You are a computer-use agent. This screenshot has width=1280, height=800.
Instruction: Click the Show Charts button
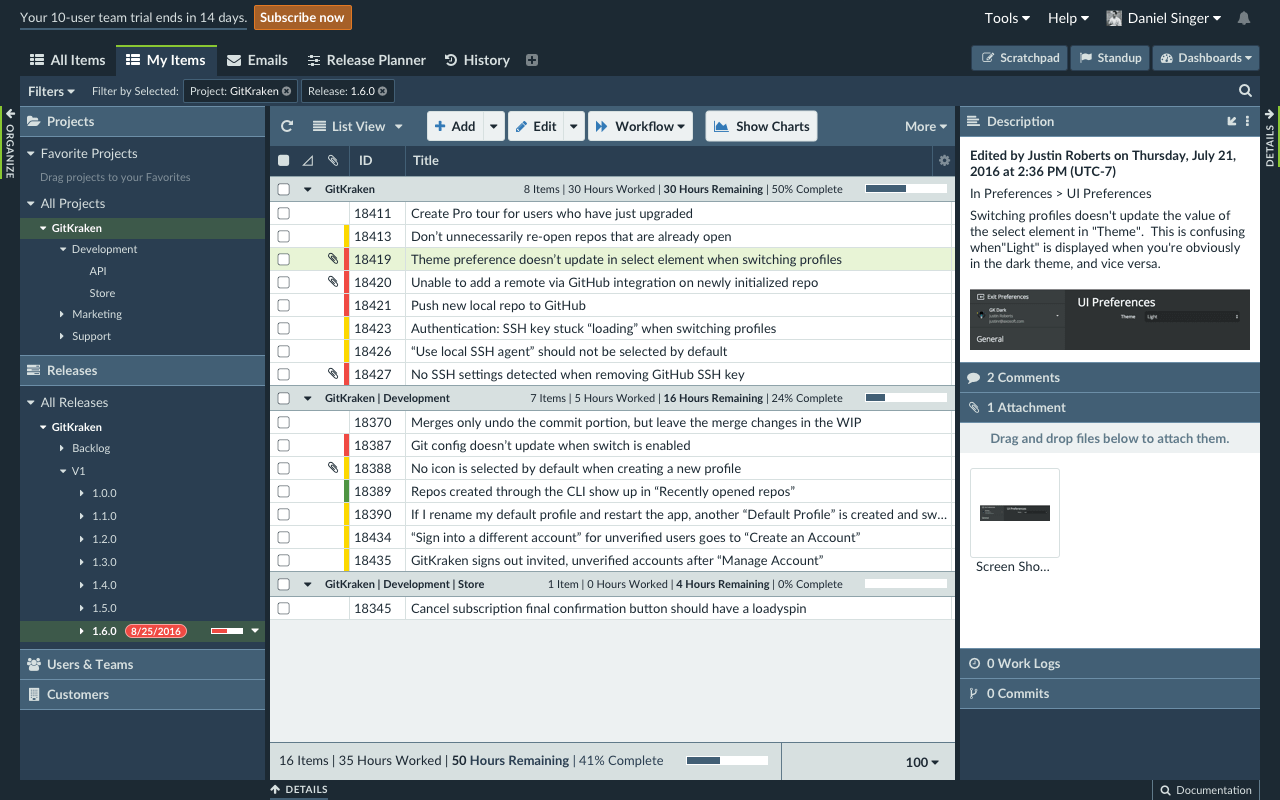click(761, 126)
